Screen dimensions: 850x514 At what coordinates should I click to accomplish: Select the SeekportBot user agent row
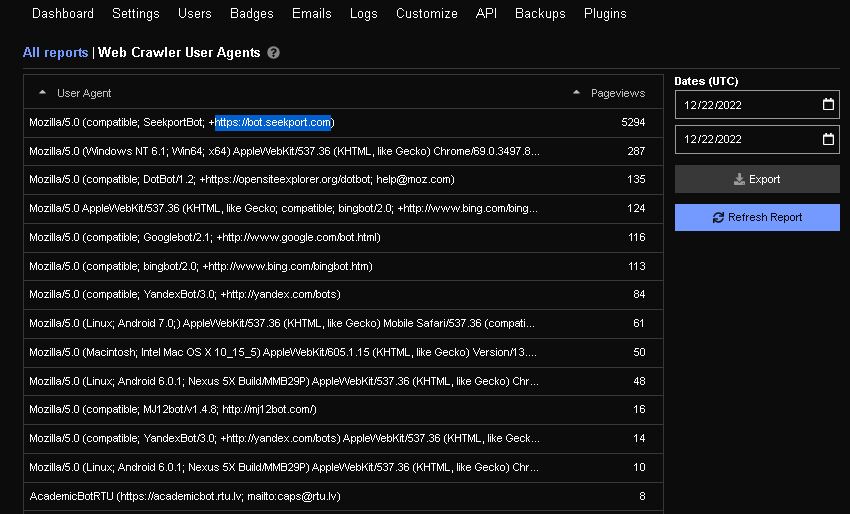pyautogui.click(x=343, y=123)
